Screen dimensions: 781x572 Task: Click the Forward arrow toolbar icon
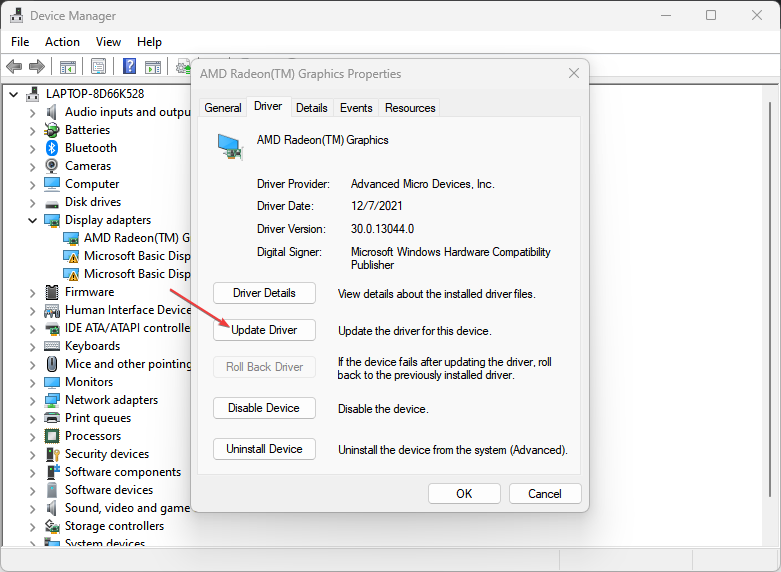pos(37,67)
